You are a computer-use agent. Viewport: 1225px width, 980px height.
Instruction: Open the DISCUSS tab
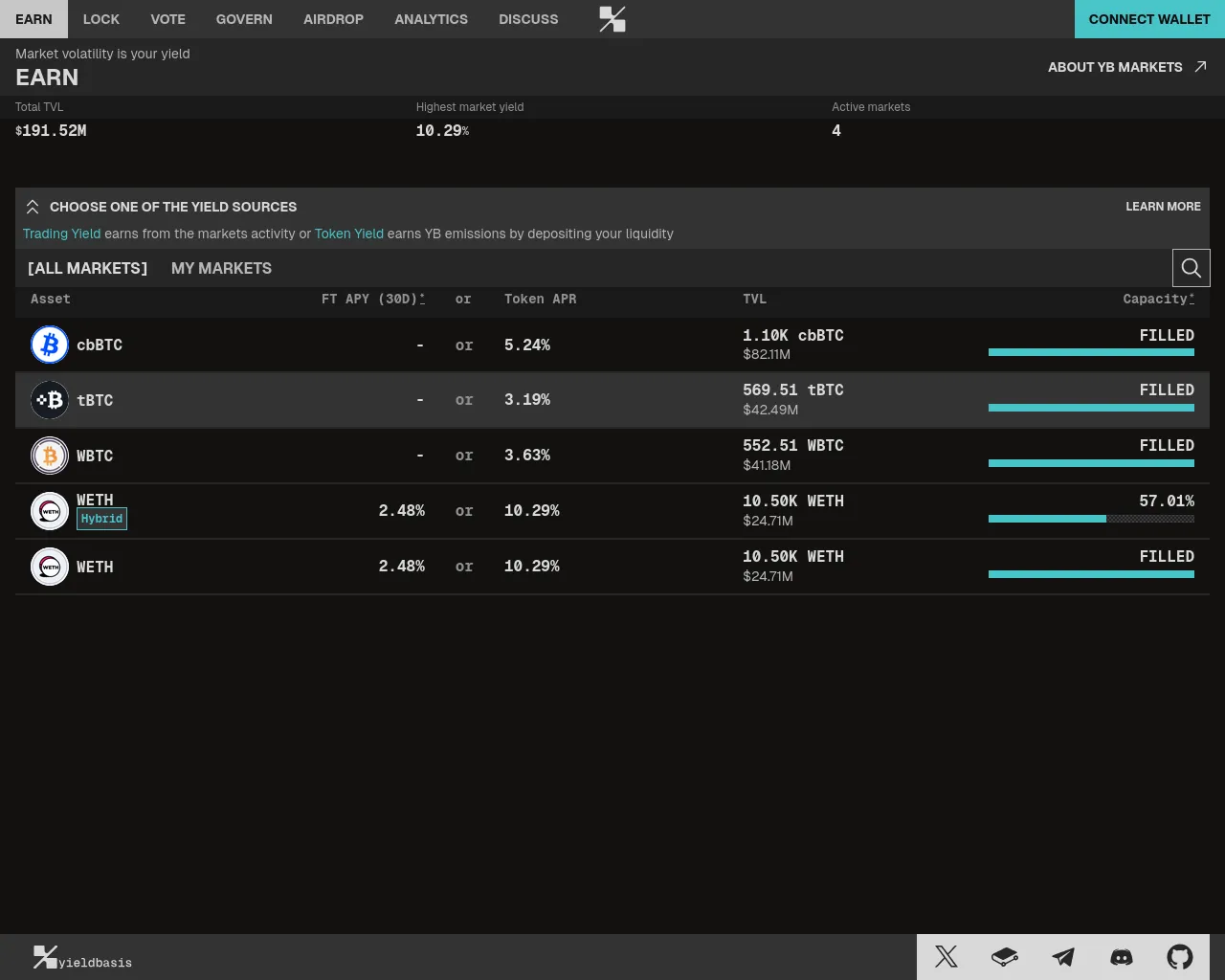[x=528, y=19]
